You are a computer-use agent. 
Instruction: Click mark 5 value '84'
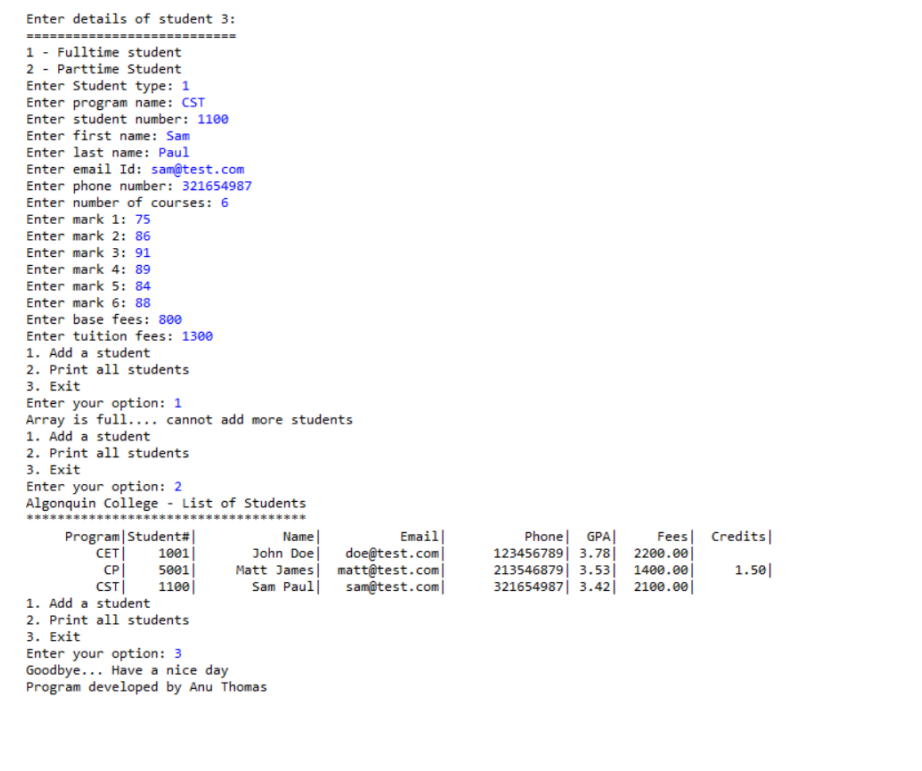click(x=143, y=286)
